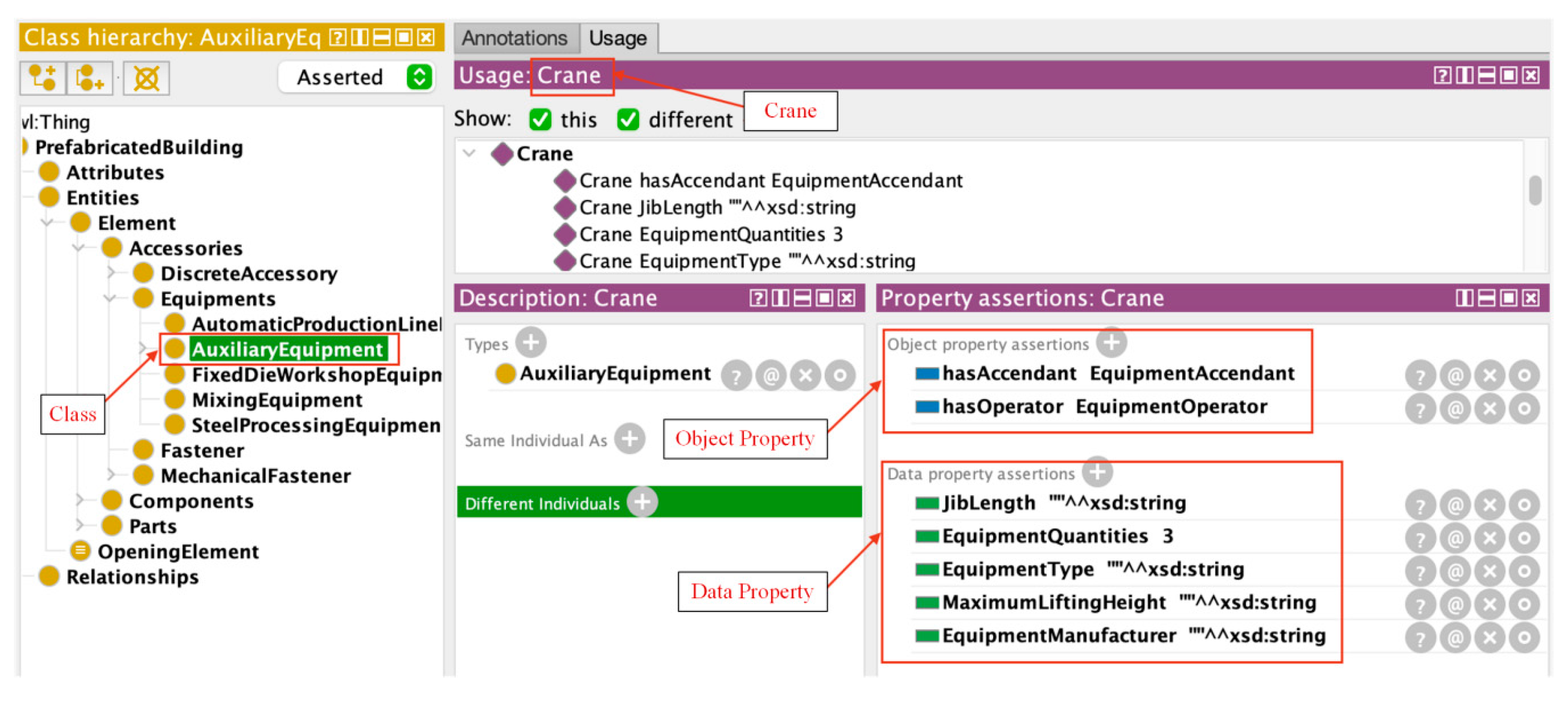Screen dimensions: 1568x713
Task: Toggle the 'this' checkbox
Action: coord(540,119)
